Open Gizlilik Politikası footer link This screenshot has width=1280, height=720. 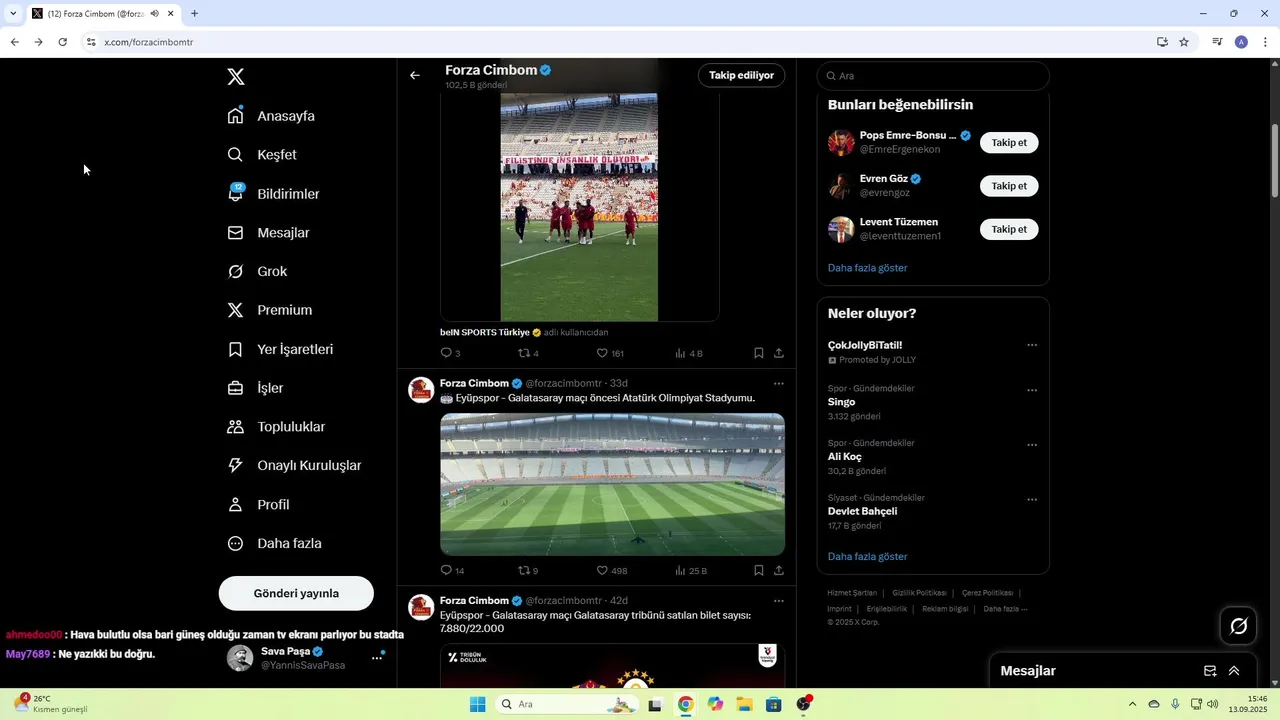919,593
